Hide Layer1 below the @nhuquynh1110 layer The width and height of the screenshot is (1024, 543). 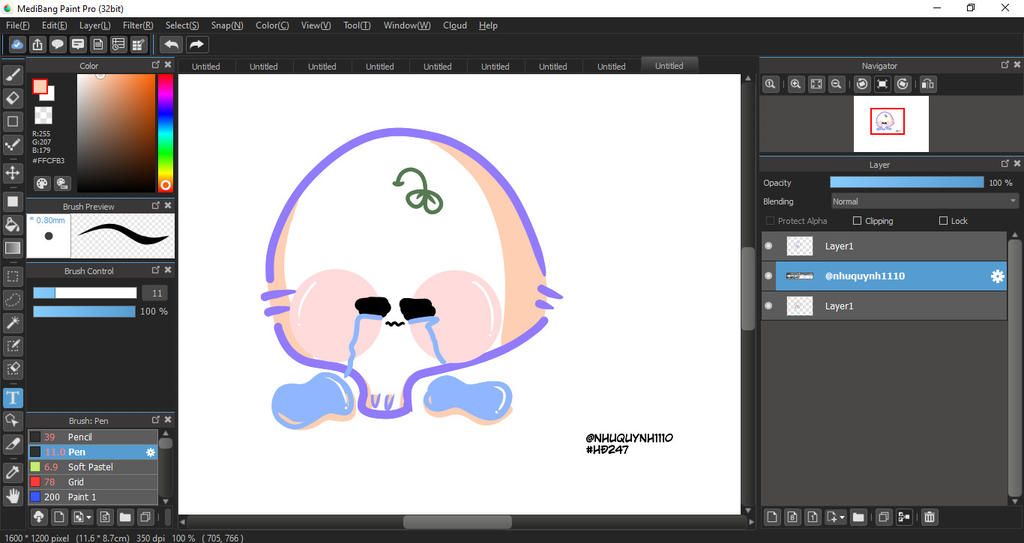pyautogui.click(x=769, y=306)
